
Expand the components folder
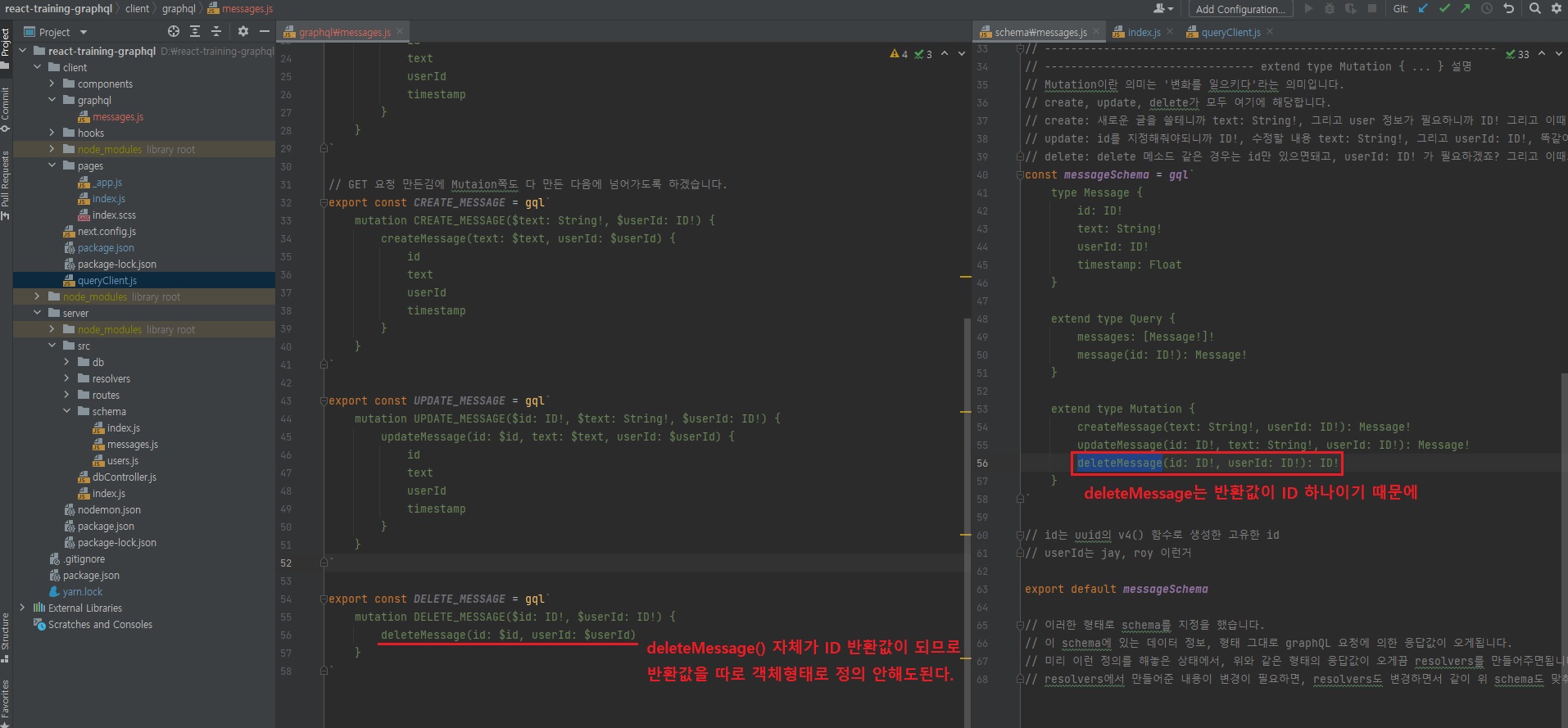tap(52, 84)
